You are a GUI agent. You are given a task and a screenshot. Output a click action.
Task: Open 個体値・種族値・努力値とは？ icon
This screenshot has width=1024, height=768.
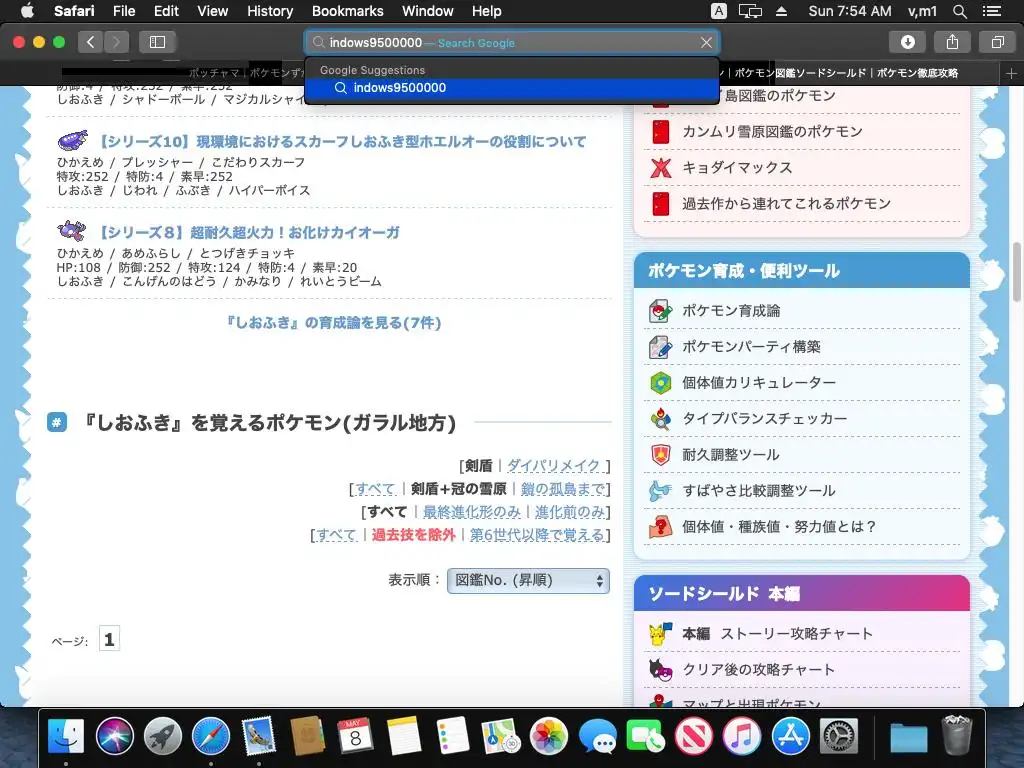pos(660,526)
